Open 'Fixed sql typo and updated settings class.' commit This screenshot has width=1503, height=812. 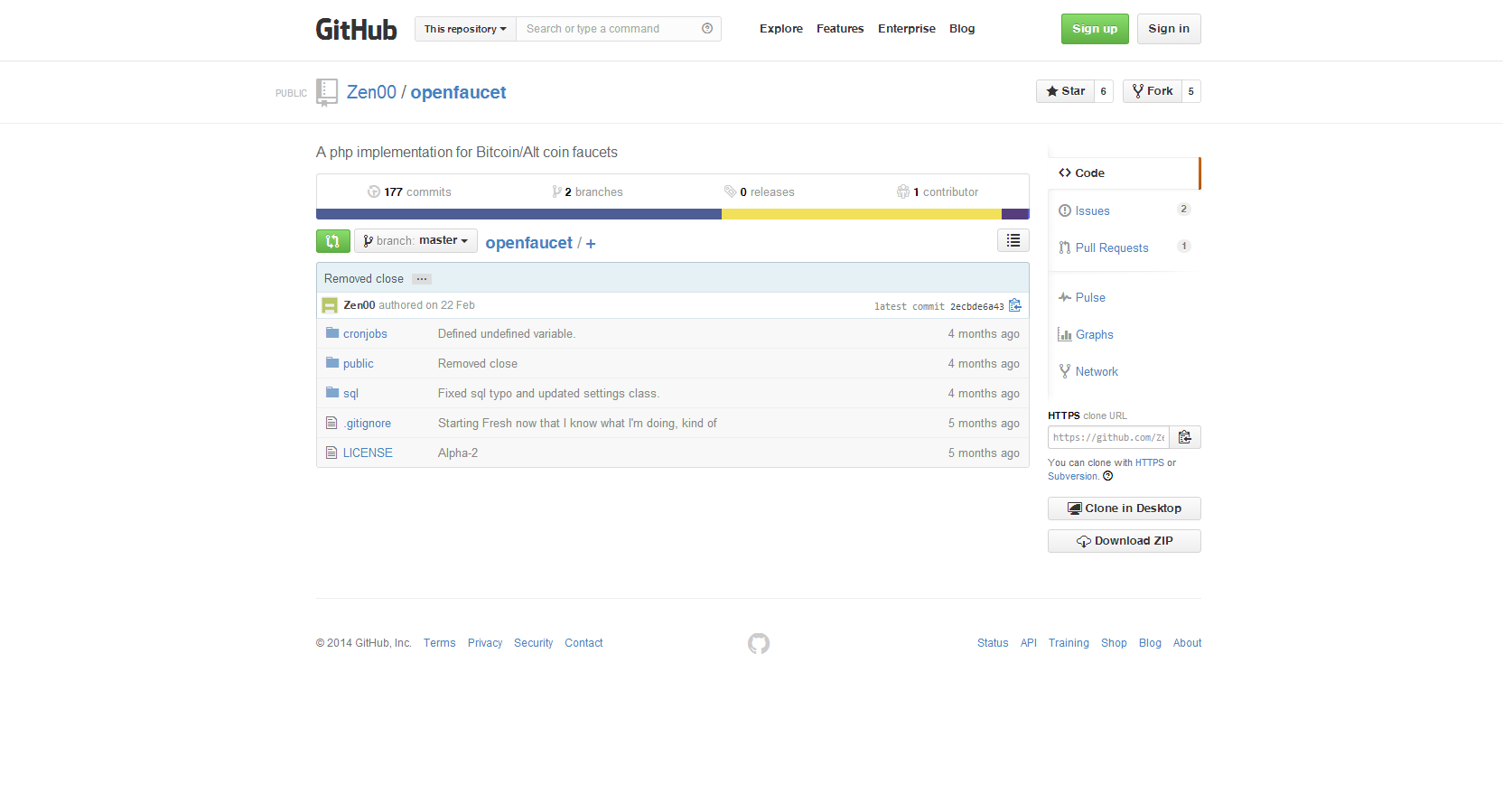[x=548, y=394]
